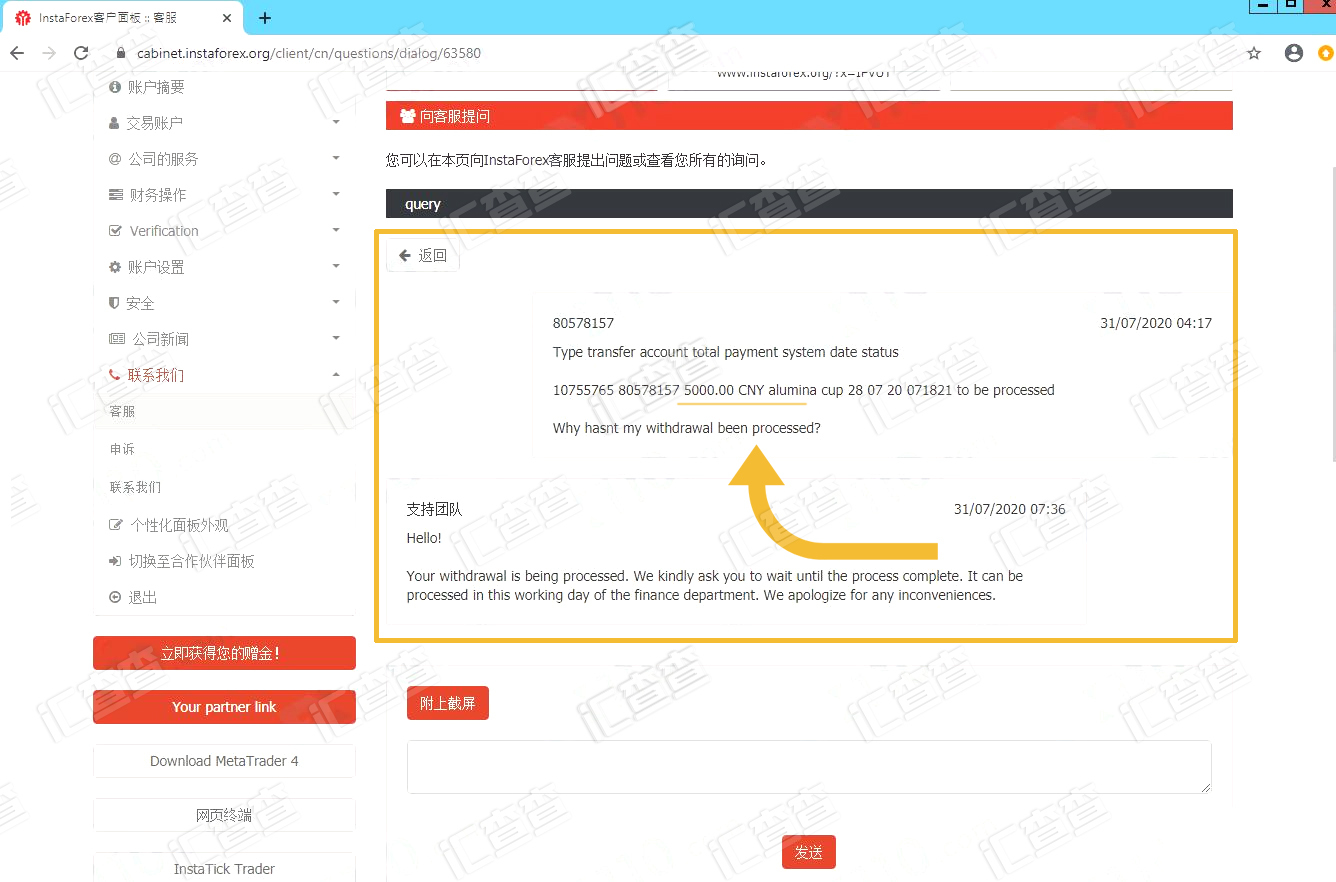Open the 网页终端 button

(224, 815)
